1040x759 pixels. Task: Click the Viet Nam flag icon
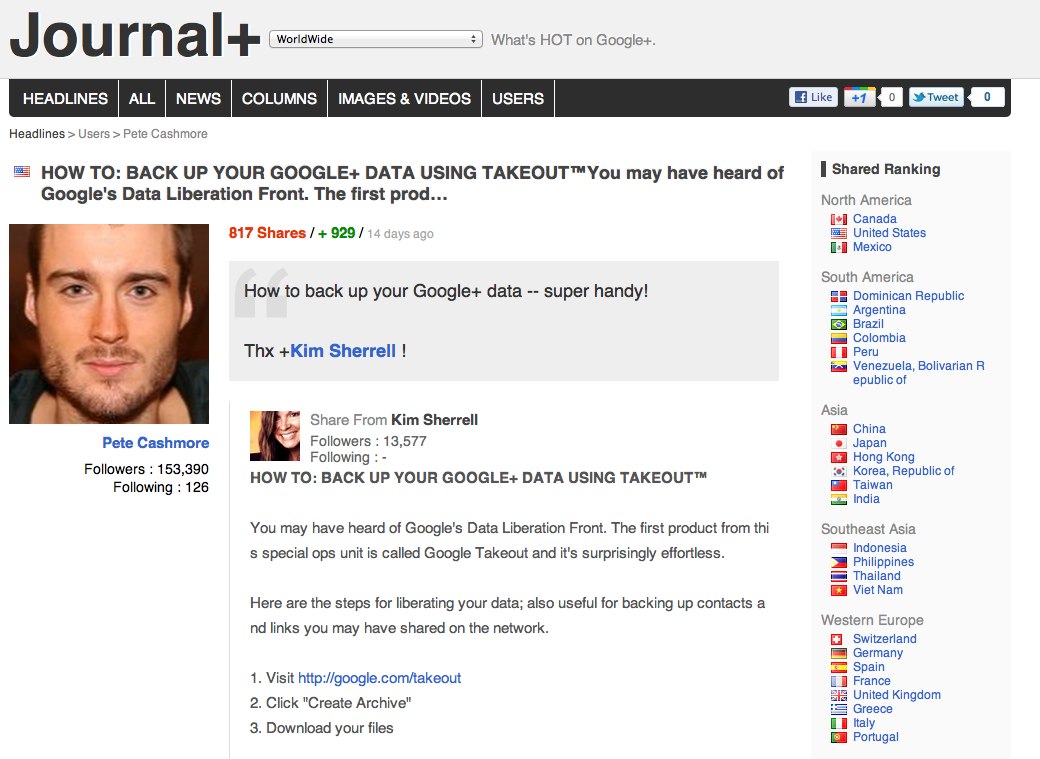point(839,590)
